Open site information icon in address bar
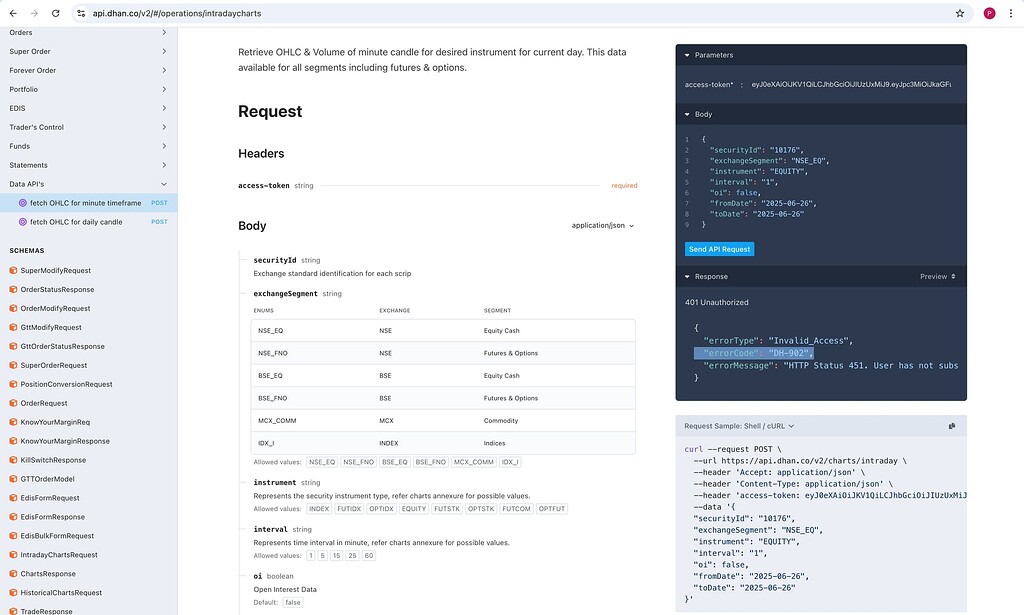1024x615 pixels. tap(81, 13)
